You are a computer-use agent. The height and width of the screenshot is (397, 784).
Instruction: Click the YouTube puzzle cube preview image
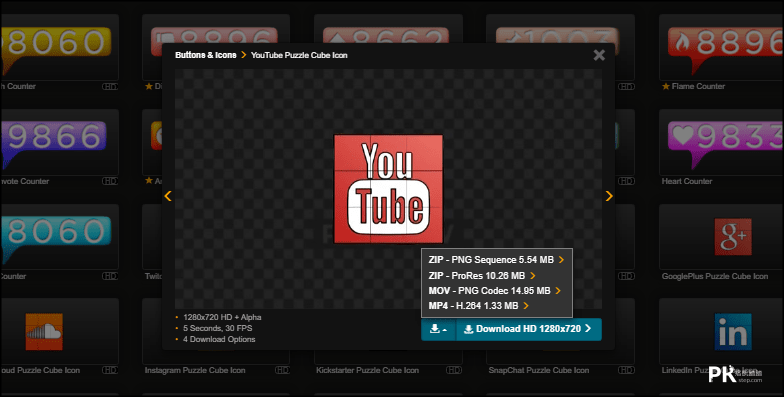(388, 189)
